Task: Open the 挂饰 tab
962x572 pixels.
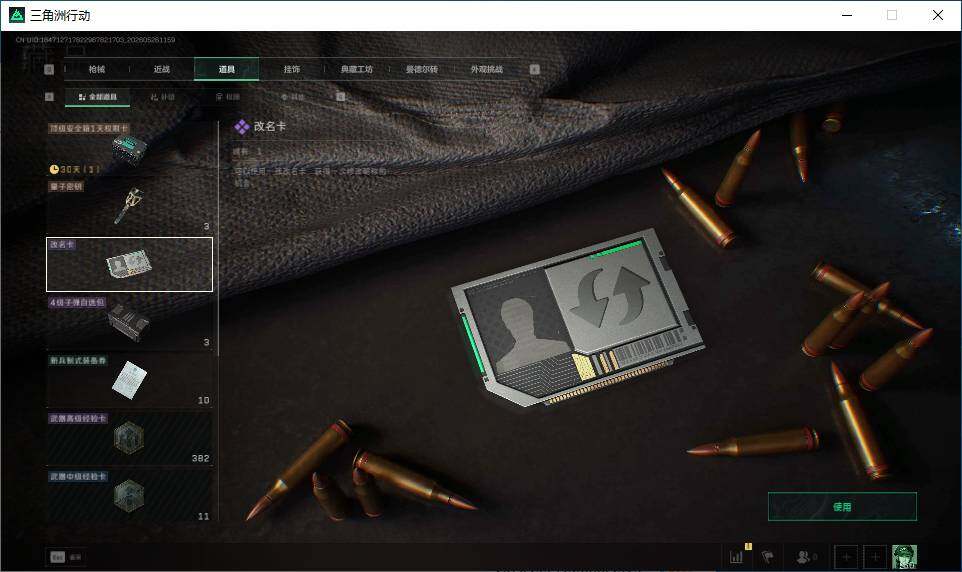Action: click(291, 69)
